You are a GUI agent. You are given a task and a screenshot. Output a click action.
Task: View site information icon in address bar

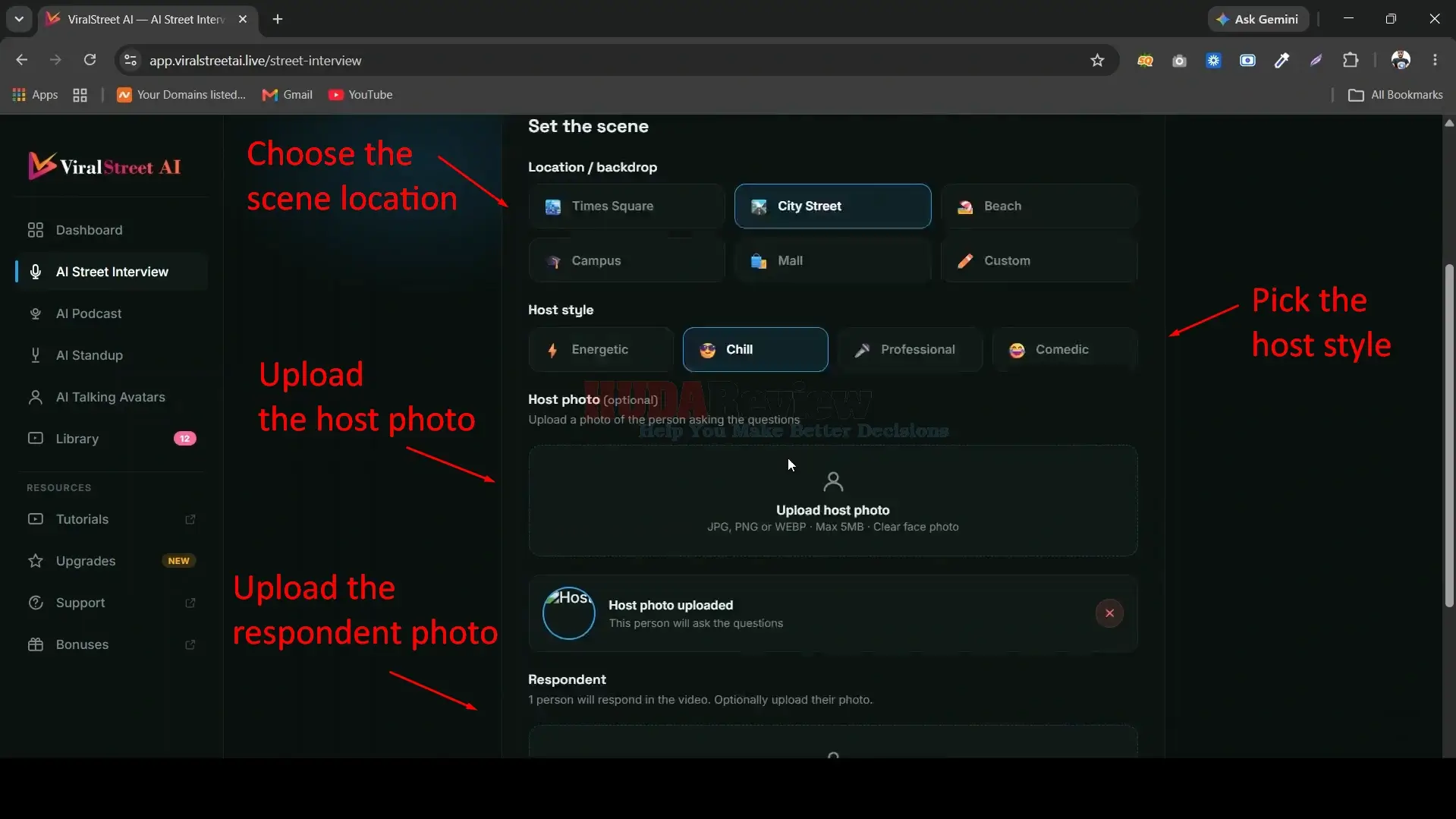[131, 60]
